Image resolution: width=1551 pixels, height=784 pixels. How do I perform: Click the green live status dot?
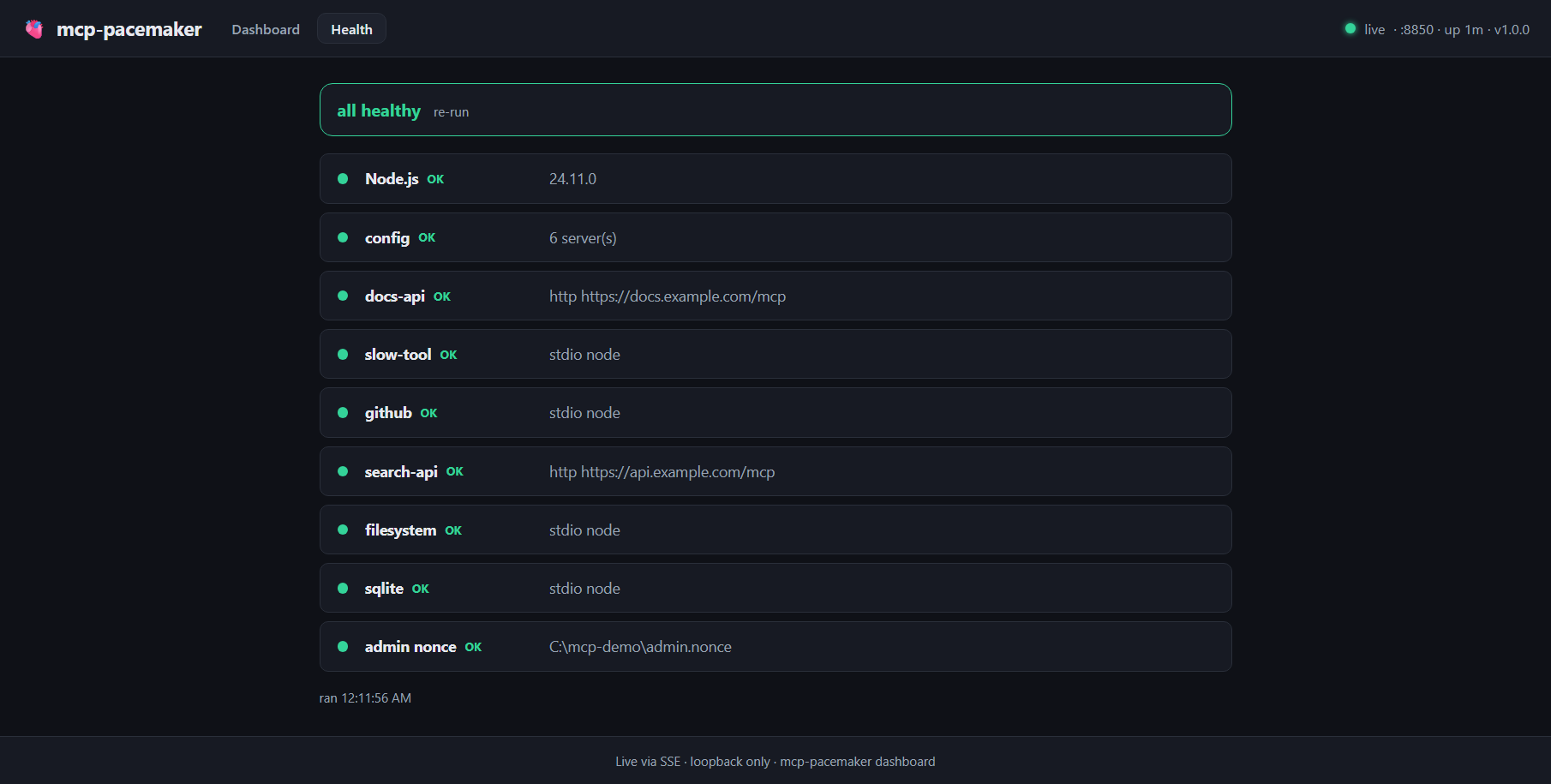tap(1350, 28)
